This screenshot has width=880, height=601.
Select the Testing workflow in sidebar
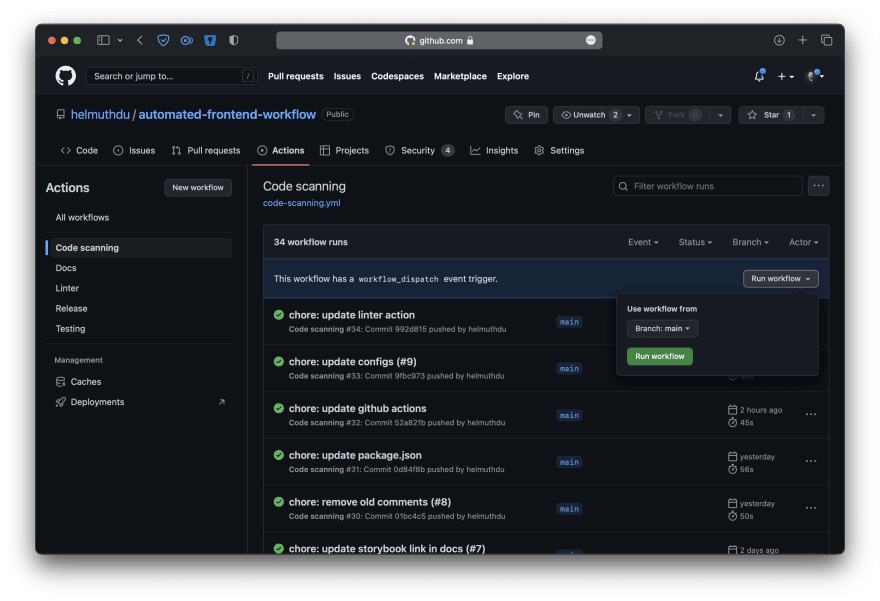point(70,329)
